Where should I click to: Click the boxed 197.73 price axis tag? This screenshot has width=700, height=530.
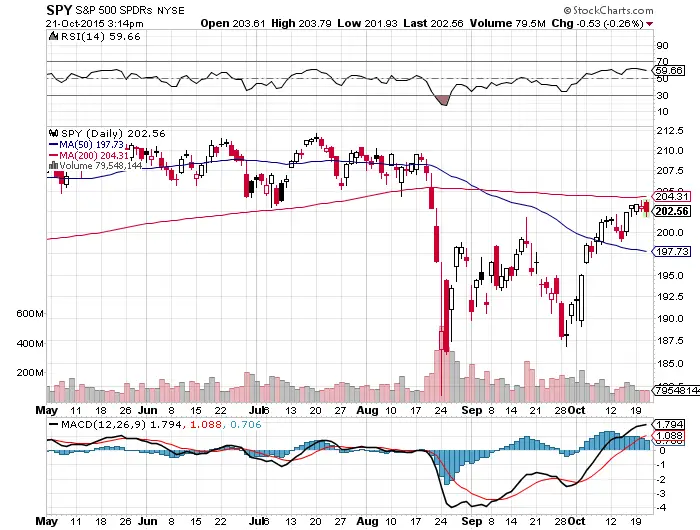[x=671, y=251]
